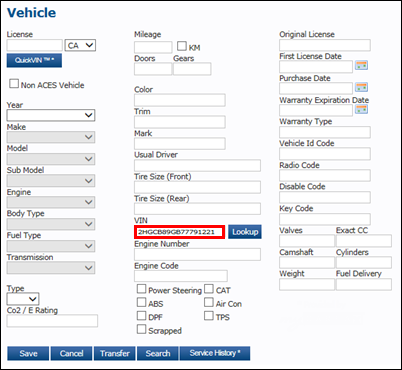
Task: Tick the CAT checkbox
Action: pyautogui.click(x=209, y=289)
